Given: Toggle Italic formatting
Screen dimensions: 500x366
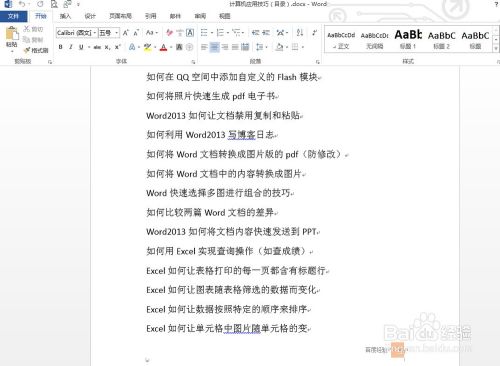Looking at the screenshot, I should [x=71, y=47].
